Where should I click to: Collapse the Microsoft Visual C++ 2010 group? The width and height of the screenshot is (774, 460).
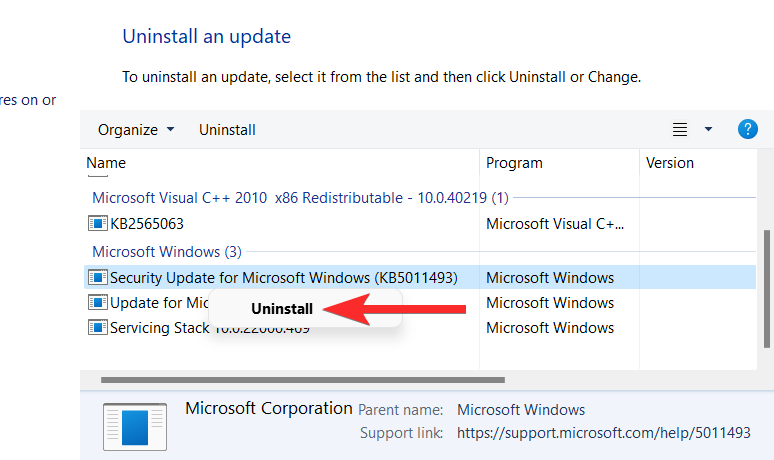300,198
